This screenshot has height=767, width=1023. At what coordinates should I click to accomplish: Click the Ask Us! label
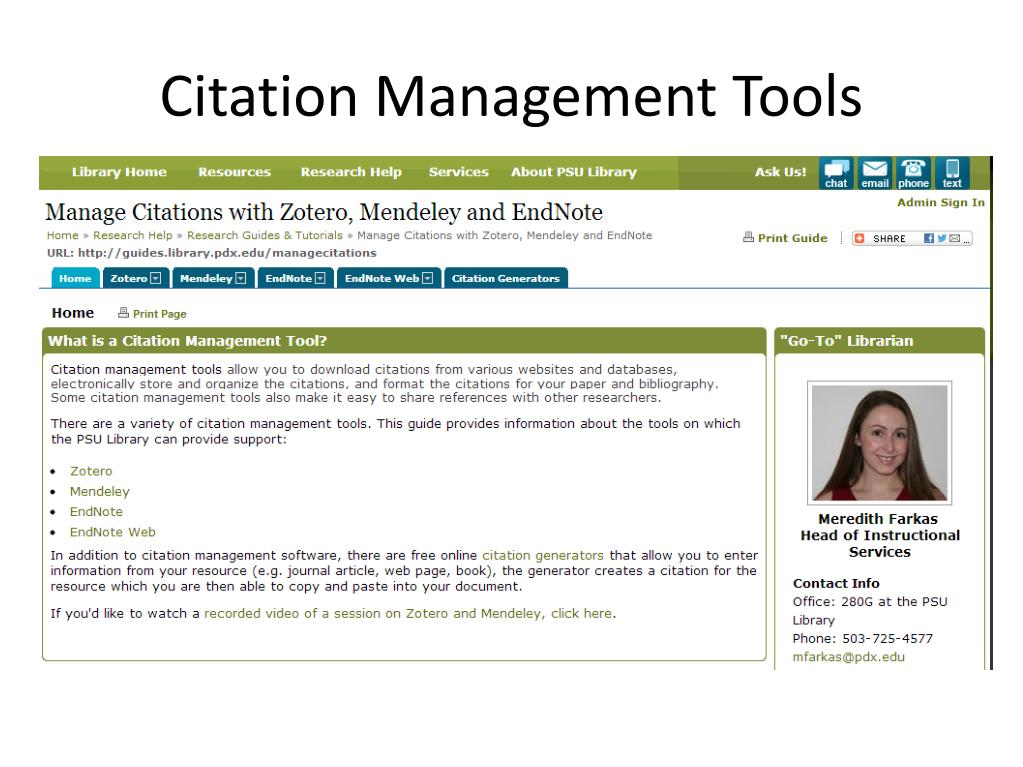pos(780,172)
